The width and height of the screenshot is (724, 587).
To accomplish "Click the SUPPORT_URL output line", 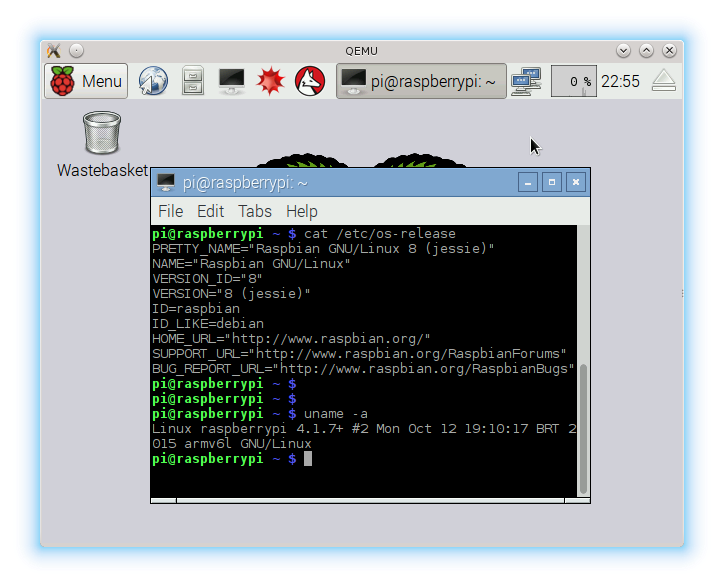I will 359,354.
